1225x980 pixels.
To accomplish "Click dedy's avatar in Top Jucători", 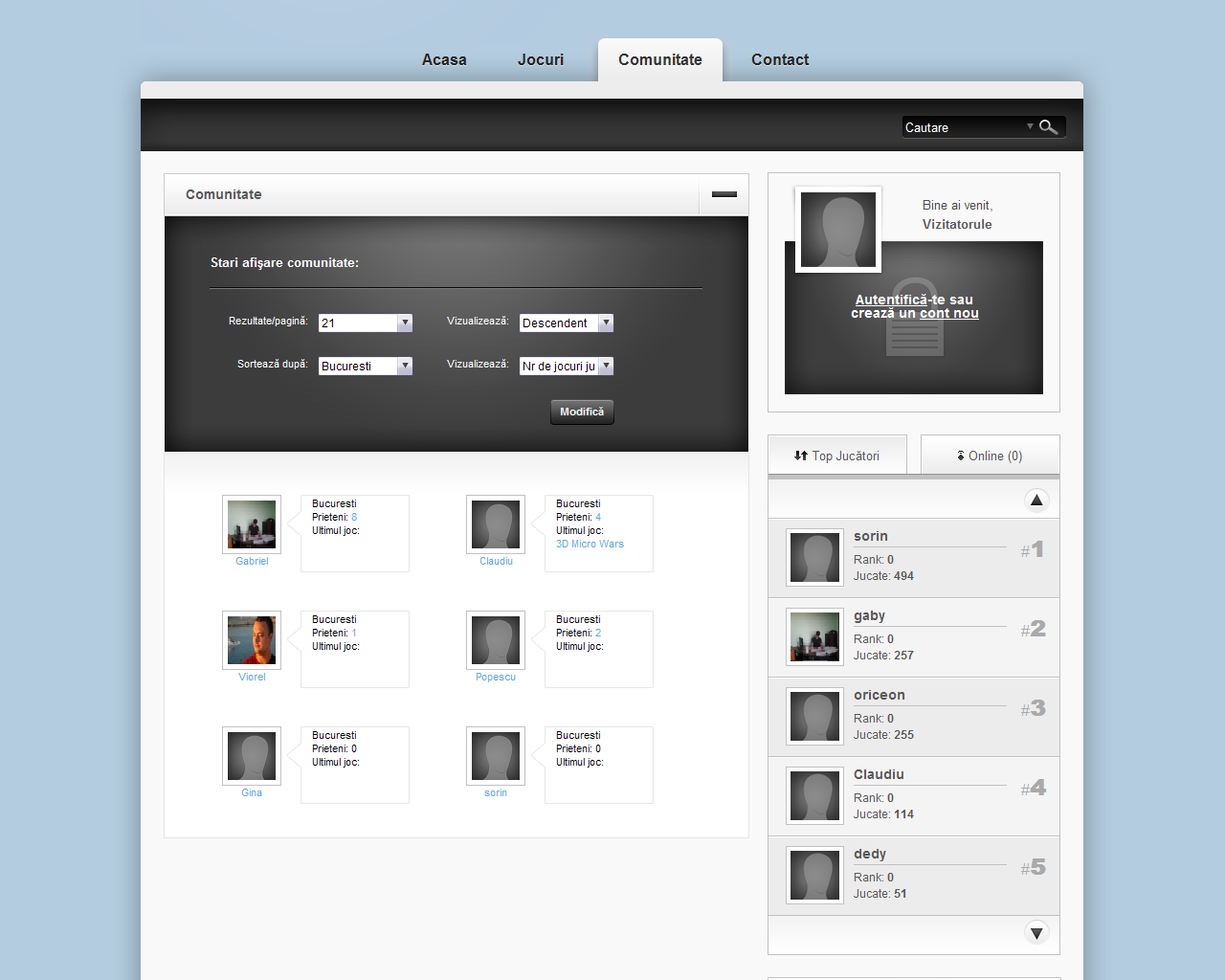I will coord(814,876).
